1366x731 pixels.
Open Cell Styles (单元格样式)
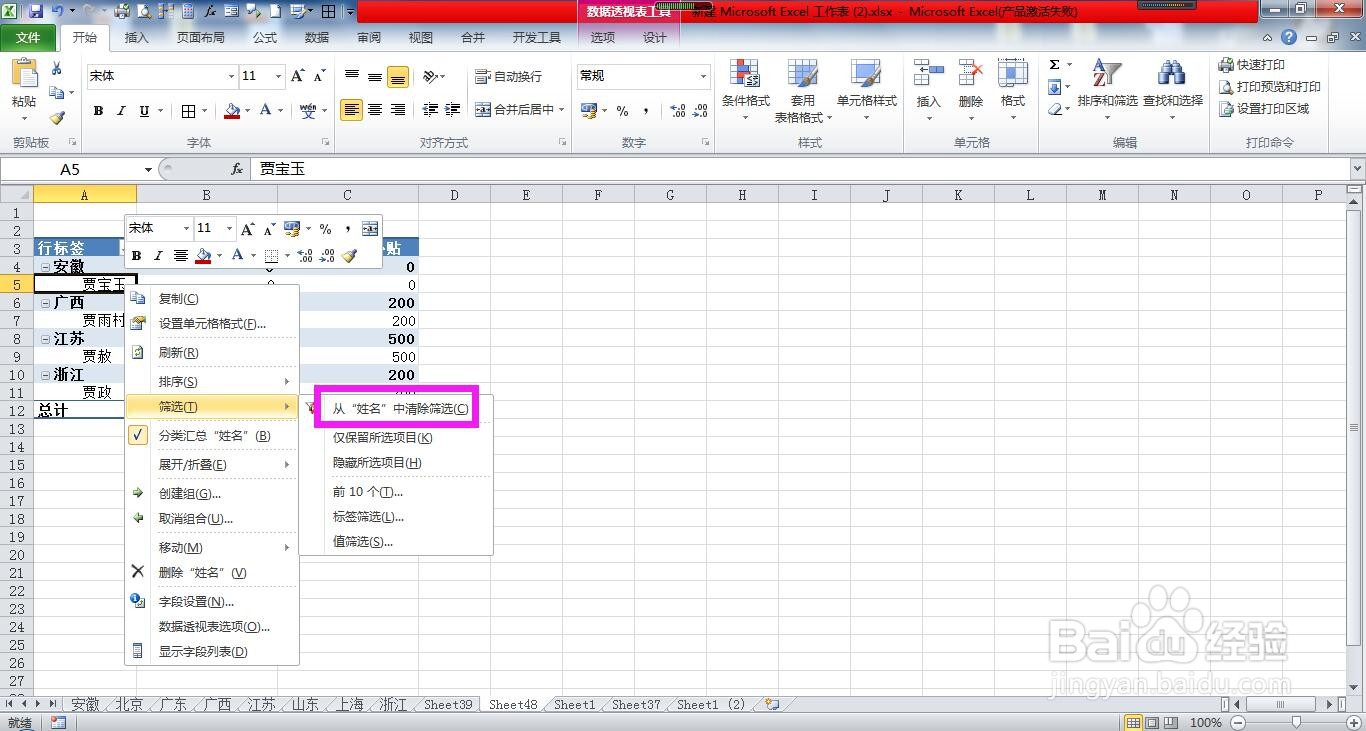(866, 90)
